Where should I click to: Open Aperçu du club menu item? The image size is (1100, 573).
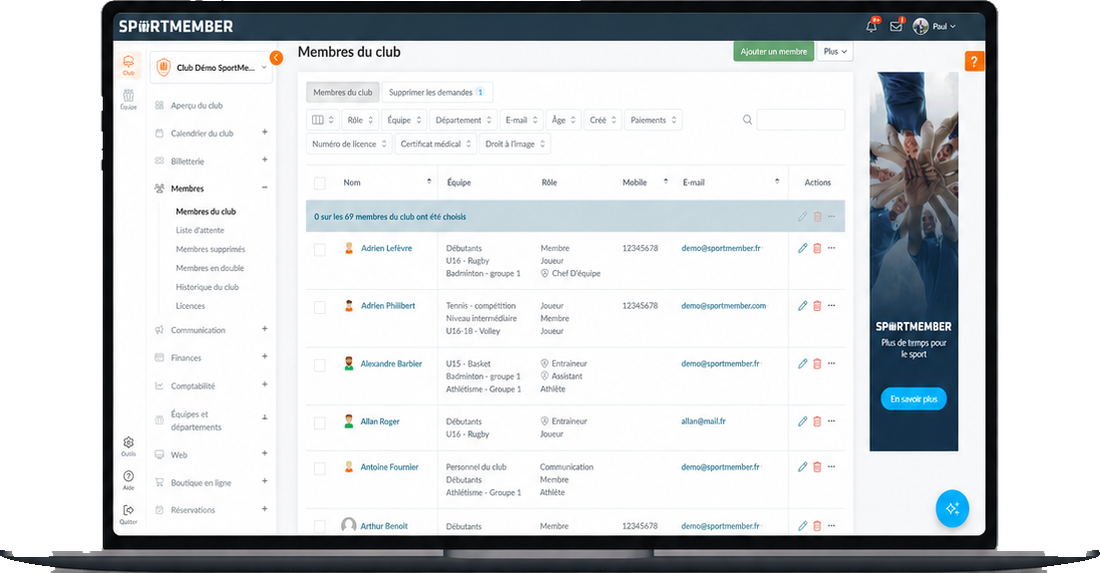pos(196,105)
